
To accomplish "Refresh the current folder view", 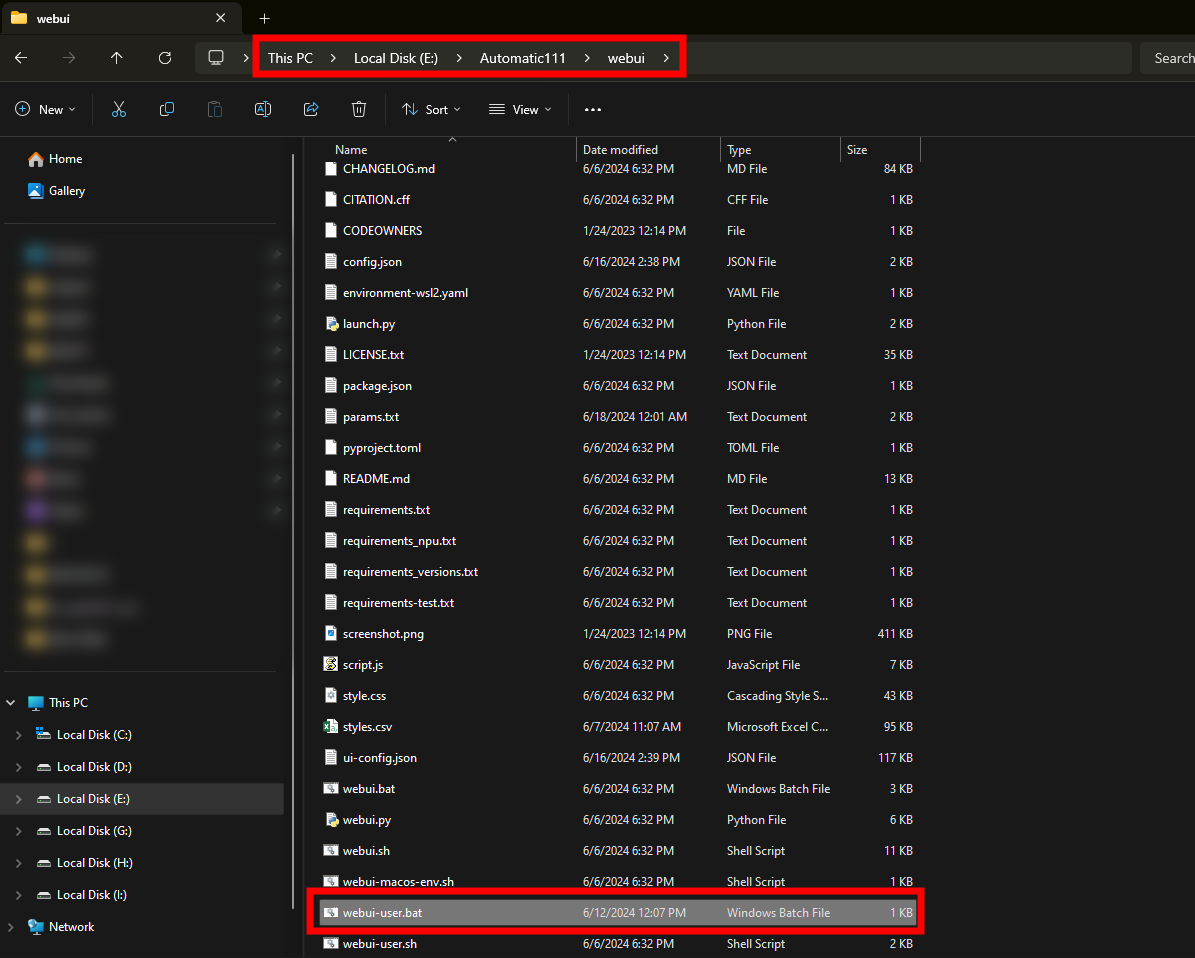I will tap(165, 58).
